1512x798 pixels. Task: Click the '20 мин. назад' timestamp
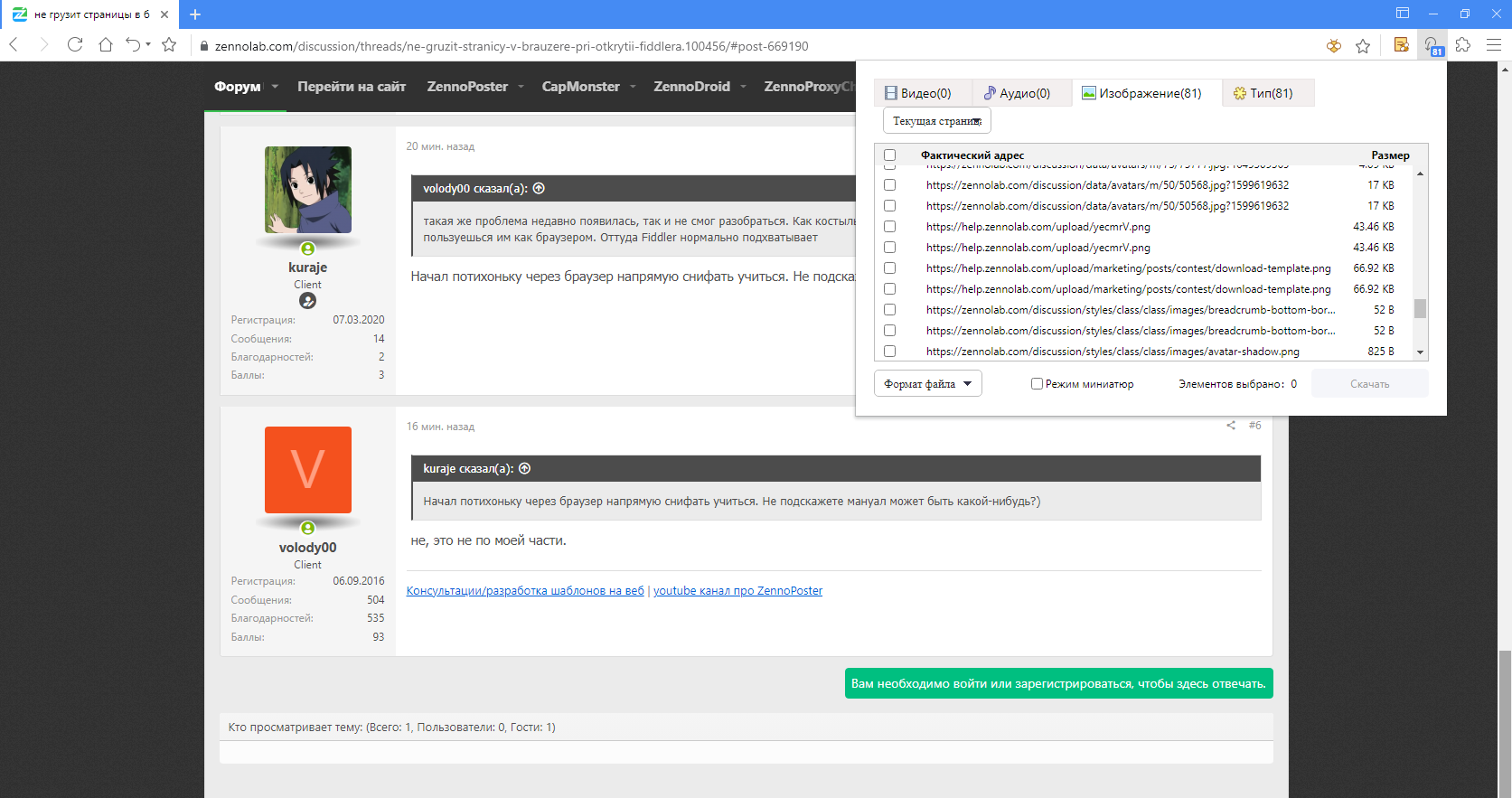coord(440,146)
